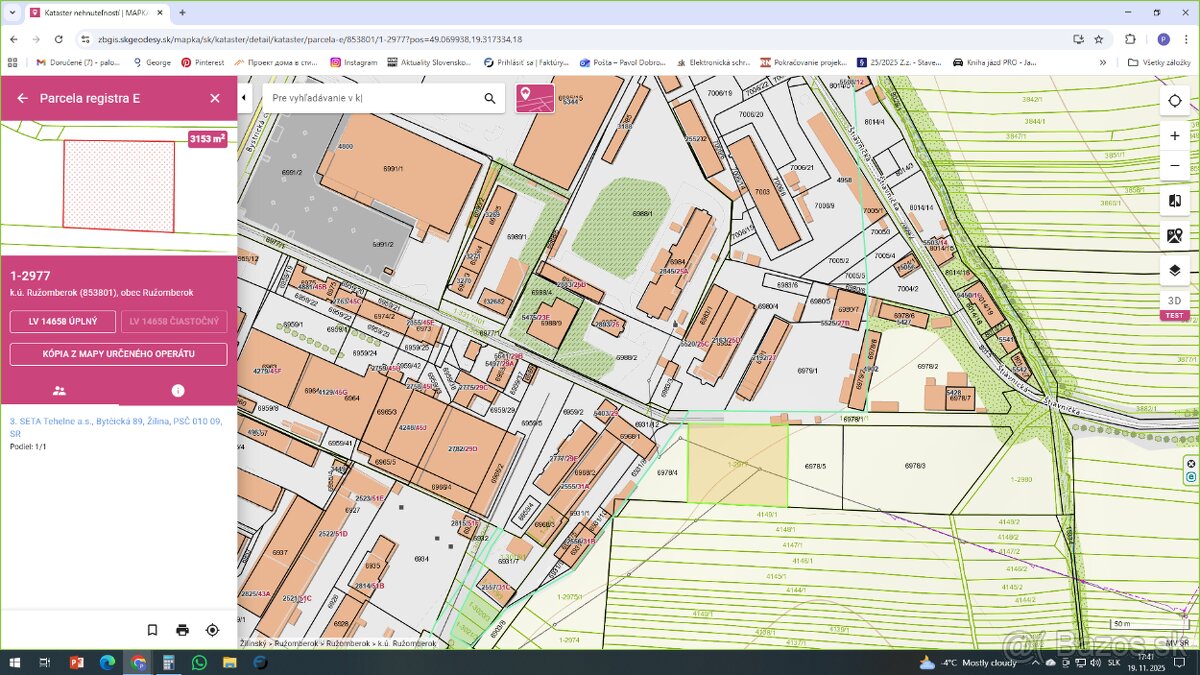Screen dimensions: 1200x675
Task: Open WhatsApp from the taskbar
Action: click(x=199, y=662)
